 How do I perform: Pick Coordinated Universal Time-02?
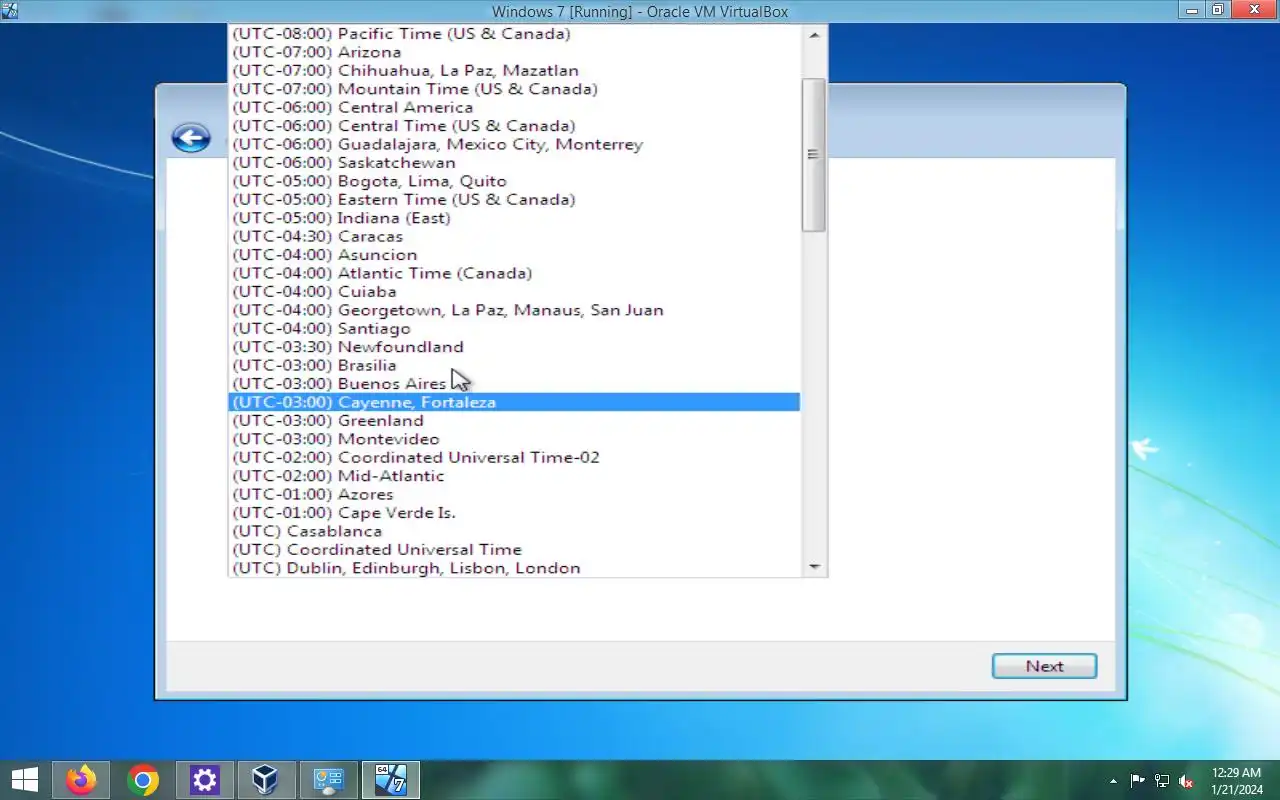[x=514, y=458]
